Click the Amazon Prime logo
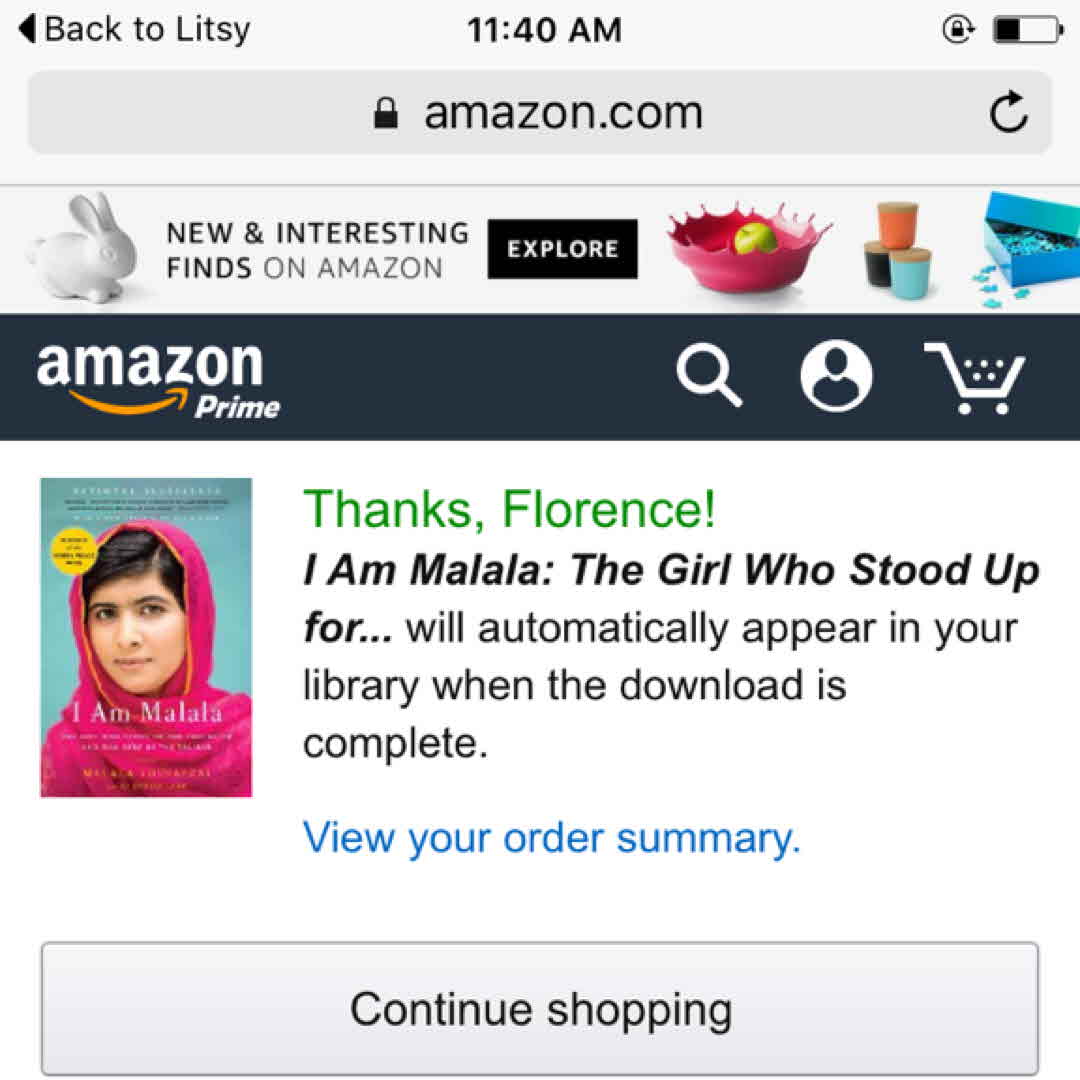The width and height of the screenshot is (1080, 1080). point(158,378)
